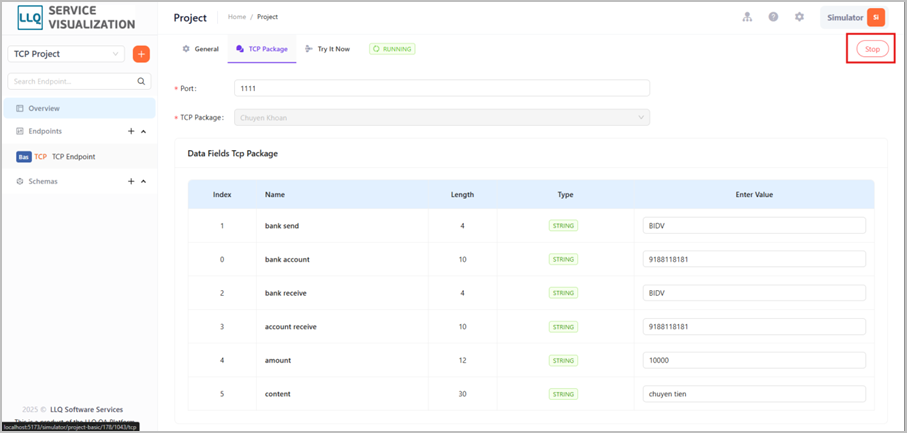Click the Length column header
Screen dimensions: 907x433
462,195
